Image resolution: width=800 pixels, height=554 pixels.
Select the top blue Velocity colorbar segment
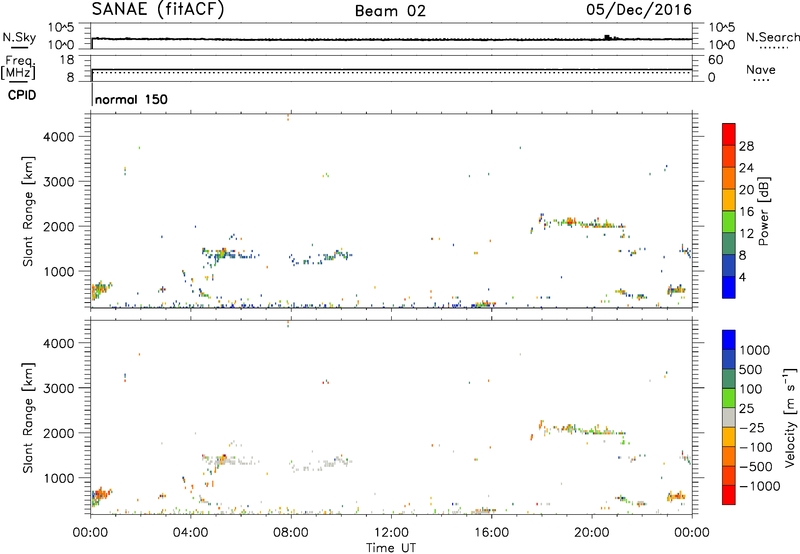[729, 340]
